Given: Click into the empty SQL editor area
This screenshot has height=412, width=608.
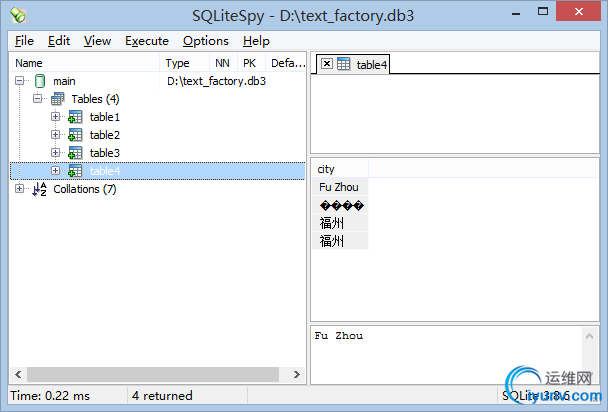Looking at the screenshot, I should tap(455, 114).
